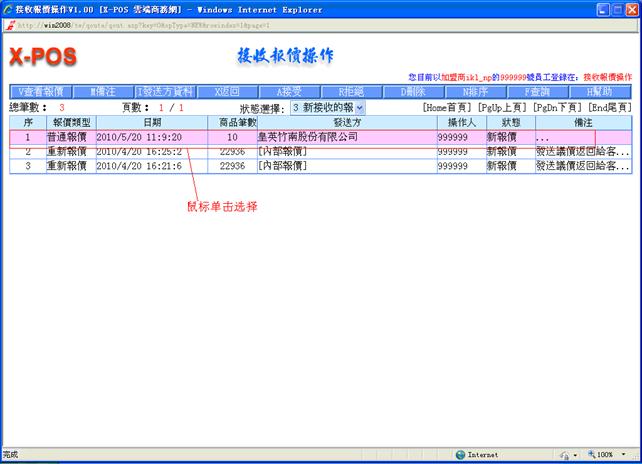Open the M備注 remark function
642x464 pixels.
pyautogui.click(x=104, y=91)
